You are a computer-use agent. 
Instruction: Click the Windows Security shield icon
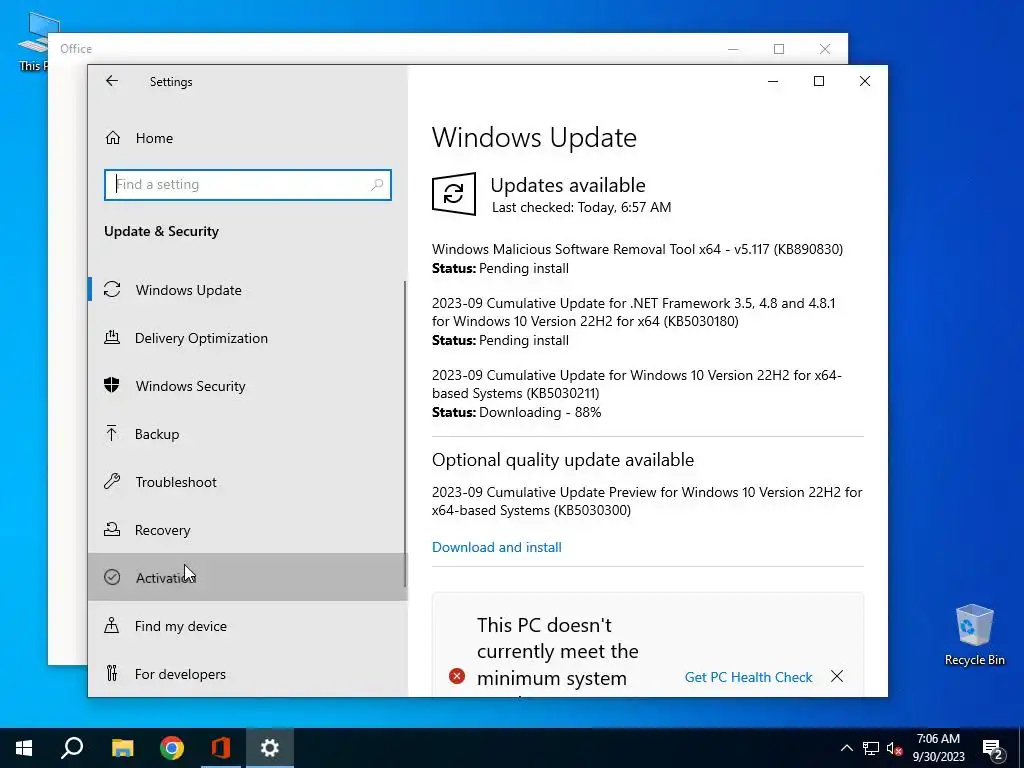click(112, 385)
